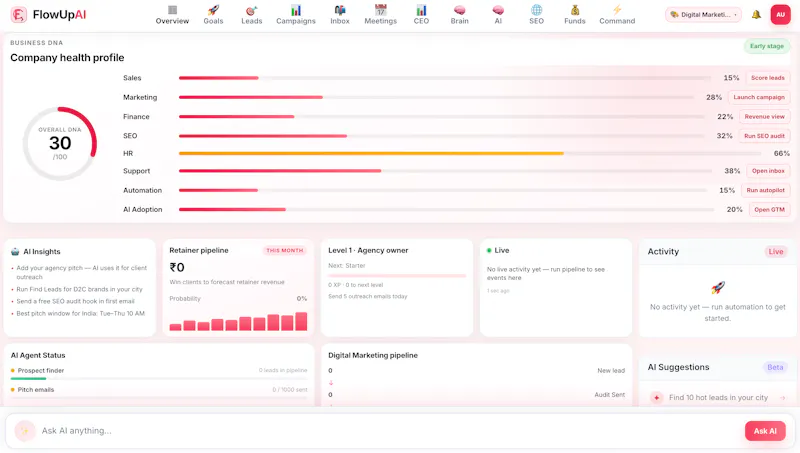Click 'Run Find Leads for D2C brands' insight

pyautogui.click(x=80, y=289)
